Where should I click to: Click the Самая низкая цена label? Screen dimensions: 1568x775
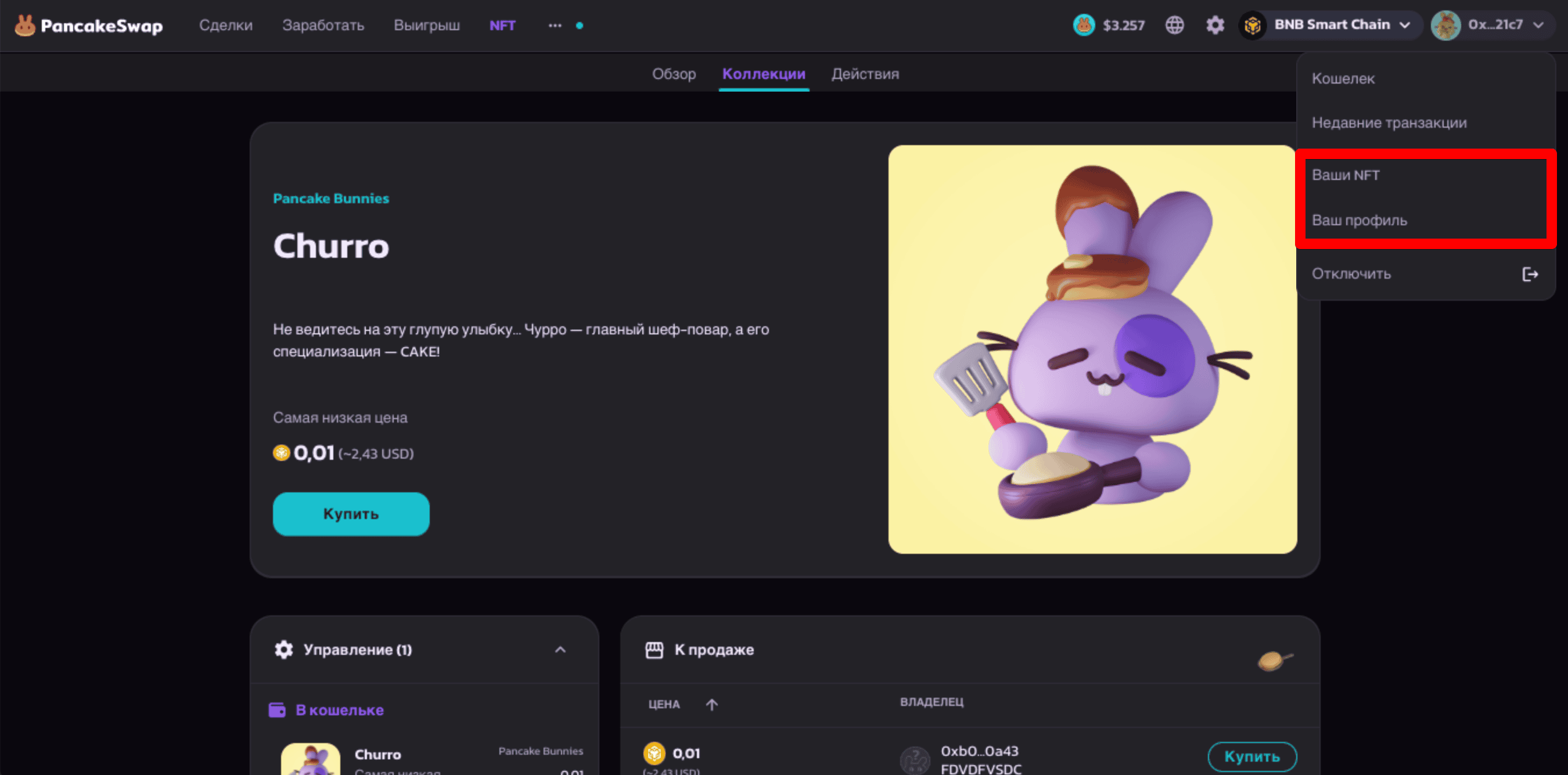(x=340, y=418)
